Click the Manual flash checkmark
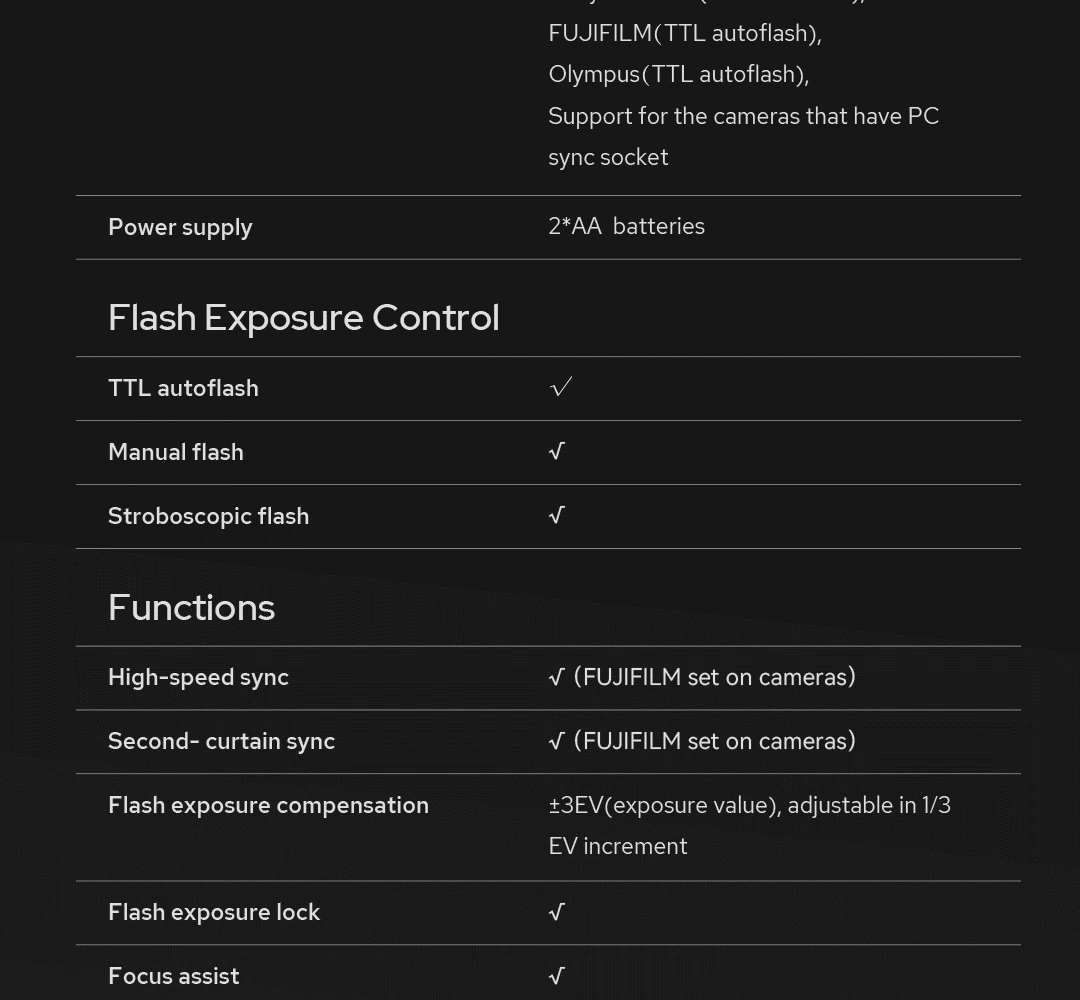This screenshot has width=1080, height=1000. (x=557, y=452)
